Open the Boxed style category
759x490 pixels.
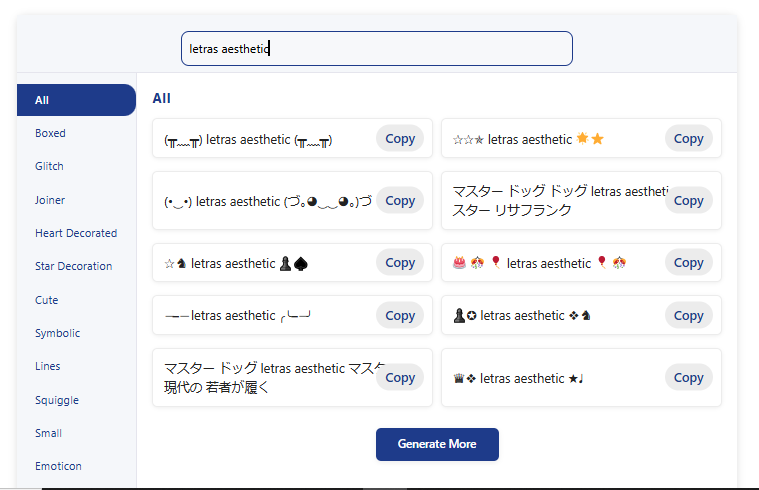click(x=50, y=133)
